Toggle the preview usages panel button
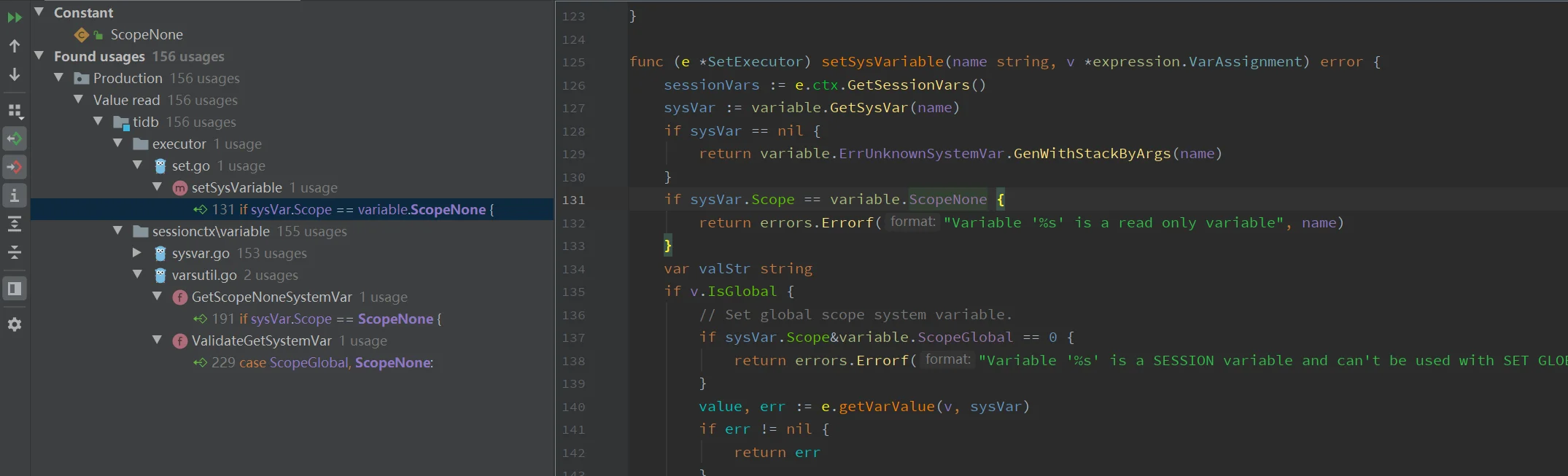The height and width of the screenshot is (476, 1568). (15, 289)
